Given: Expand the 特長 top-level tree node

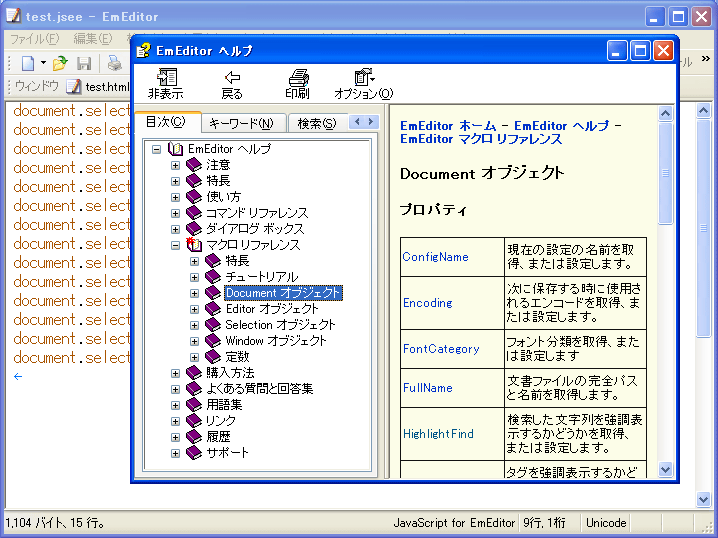Looking at the screenshot, I should click(175, 181).
